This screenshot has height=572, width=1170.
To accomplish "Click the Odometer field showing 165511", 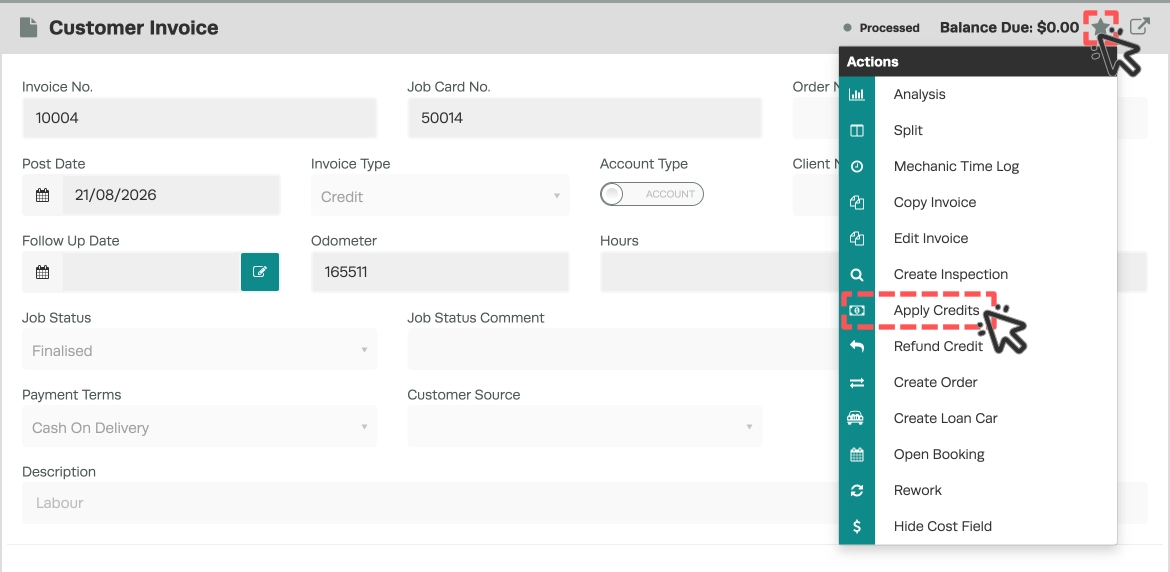I will 440,272.
